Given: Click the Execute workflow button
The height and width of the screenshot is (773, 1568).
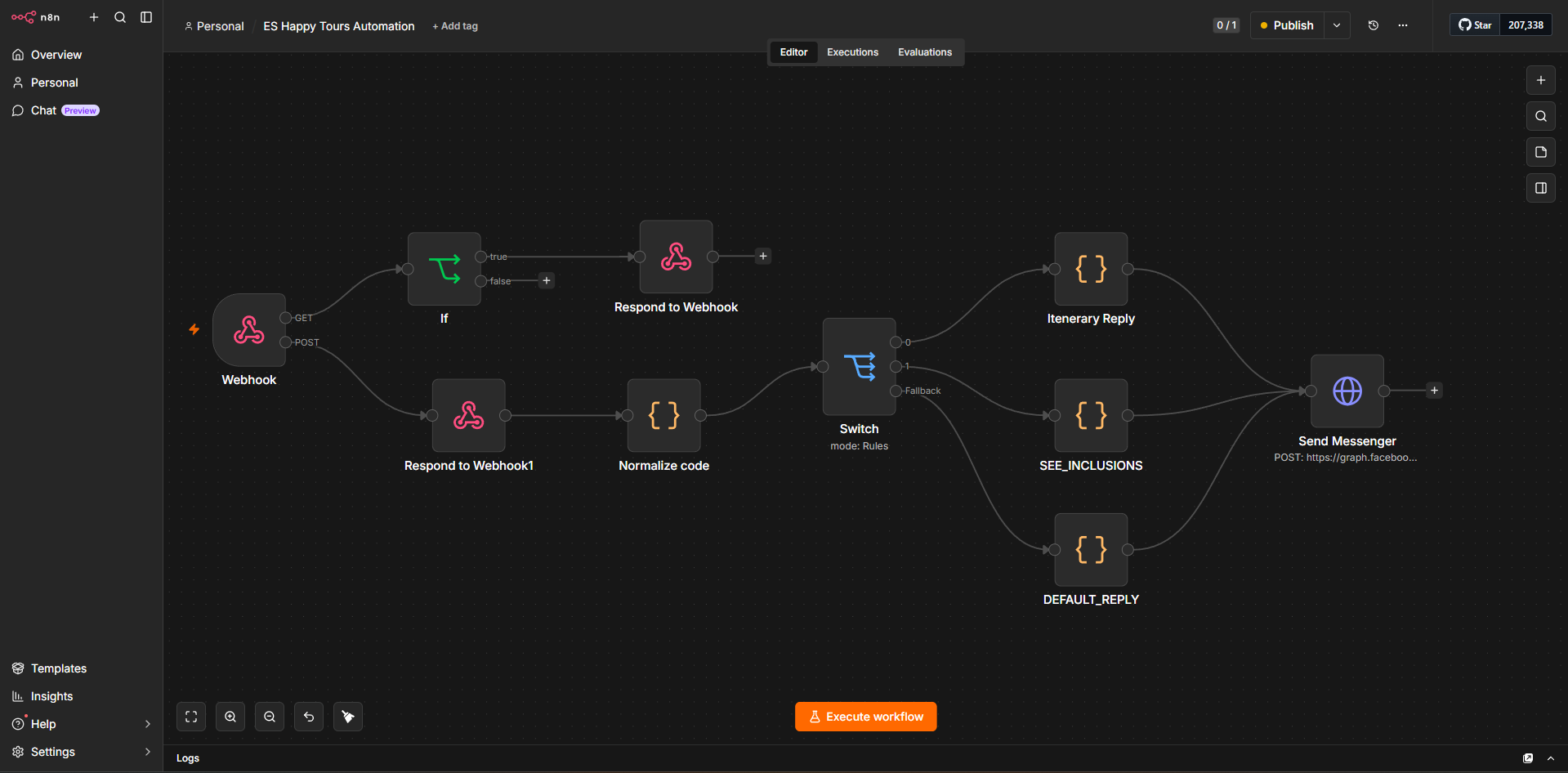Looking at the screenshot, I should click(x=866, y=717).
